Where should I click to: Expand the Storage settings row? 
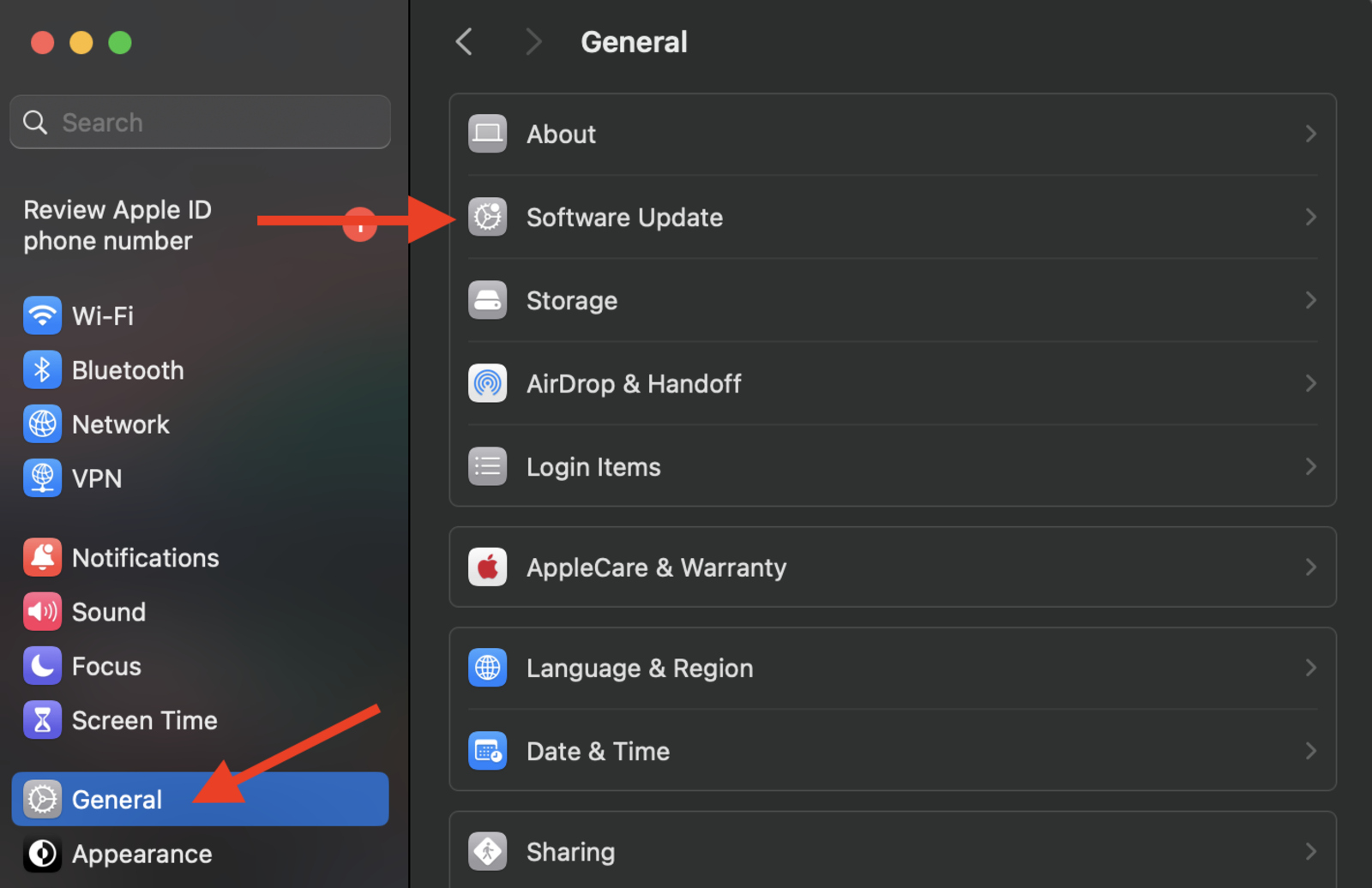pos(1309,300)
